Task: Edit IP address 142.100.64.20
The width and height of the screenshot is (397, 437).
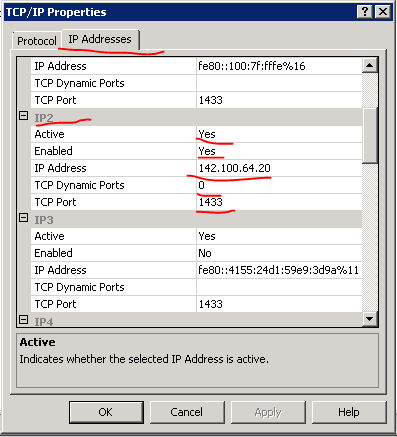Action: [279, 168]
